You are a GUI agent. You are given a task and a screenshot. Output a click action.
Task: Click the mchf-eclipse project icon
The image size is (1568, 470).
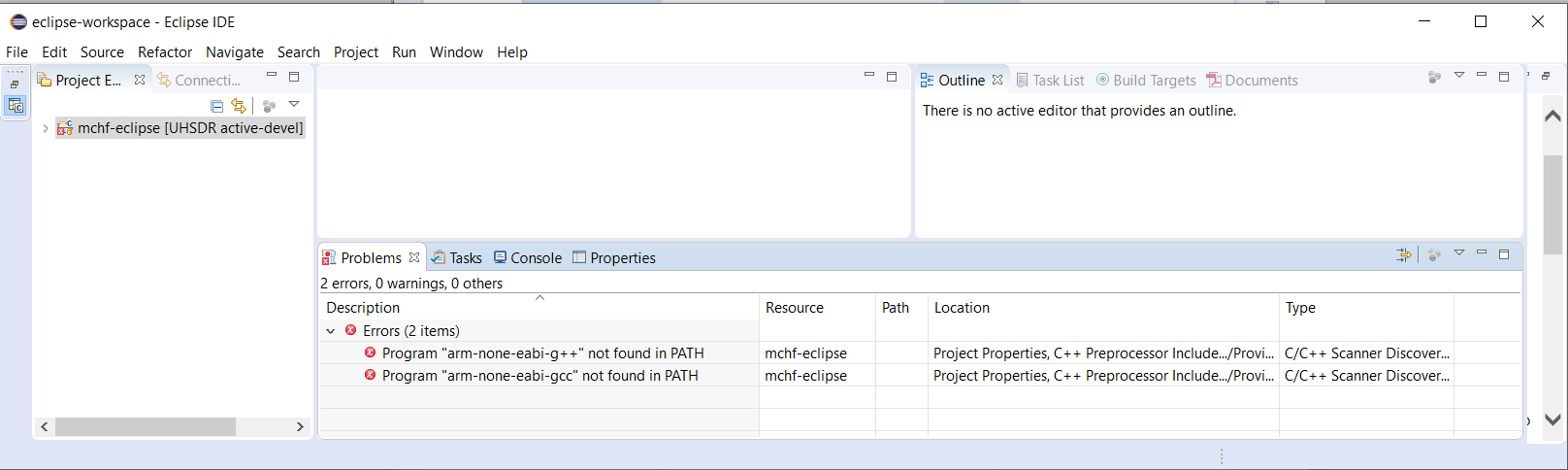[65, 128]
